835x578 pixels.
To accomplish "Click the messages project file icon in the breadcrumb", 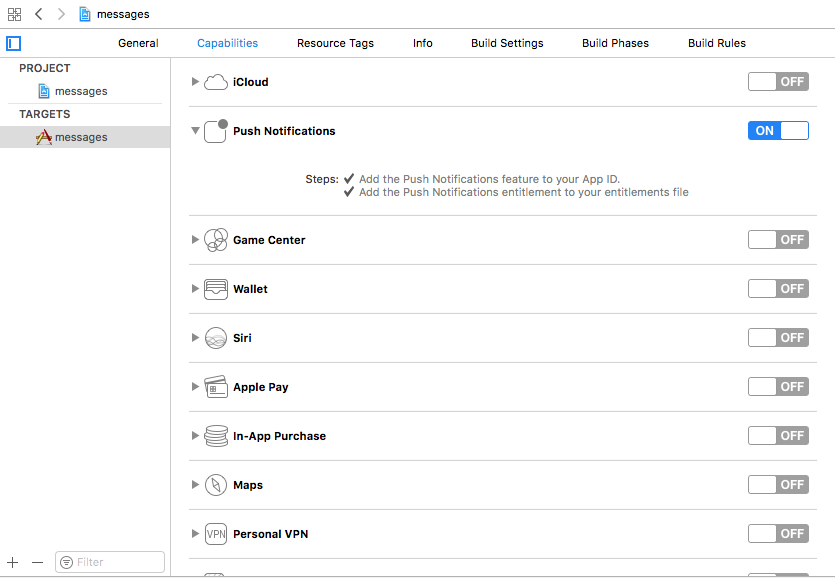I will [85, 14].
